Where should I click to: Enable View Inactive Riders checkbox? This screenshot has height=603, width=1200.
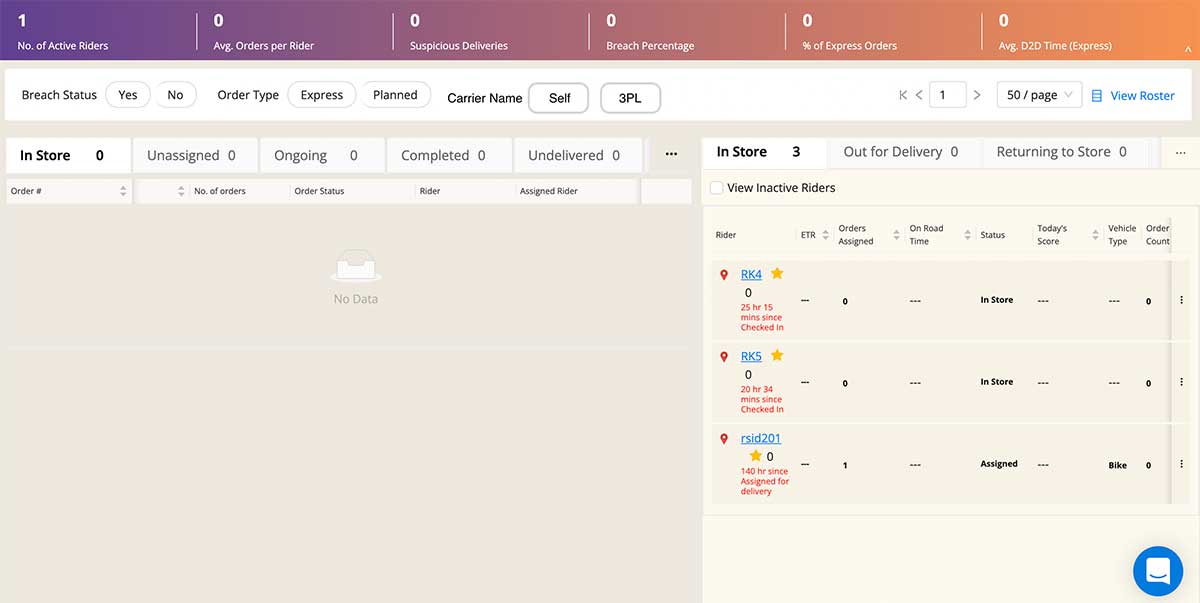click(716, 188)
